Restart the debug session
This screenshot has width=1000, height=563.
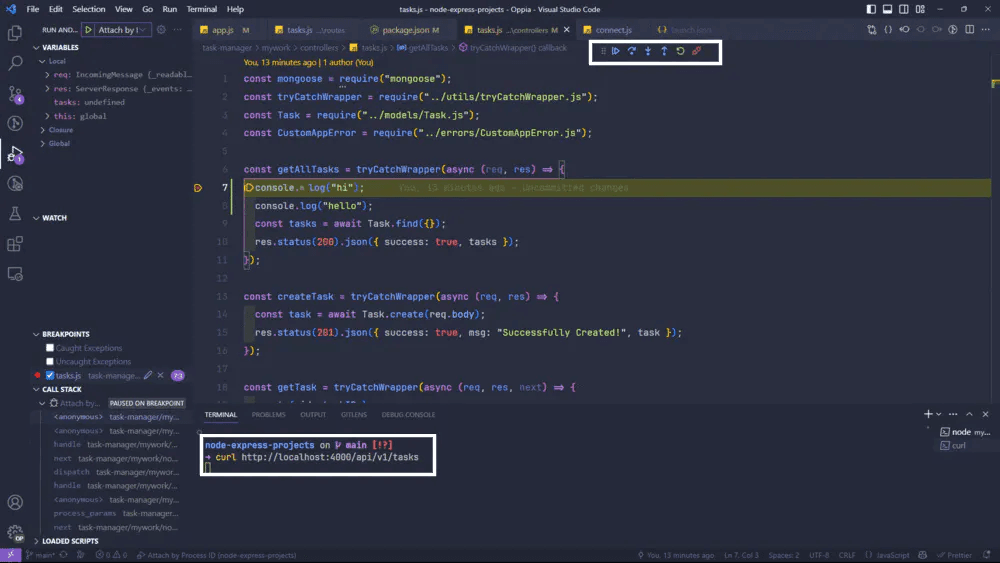pyautogui.click(x=680, y=51)
